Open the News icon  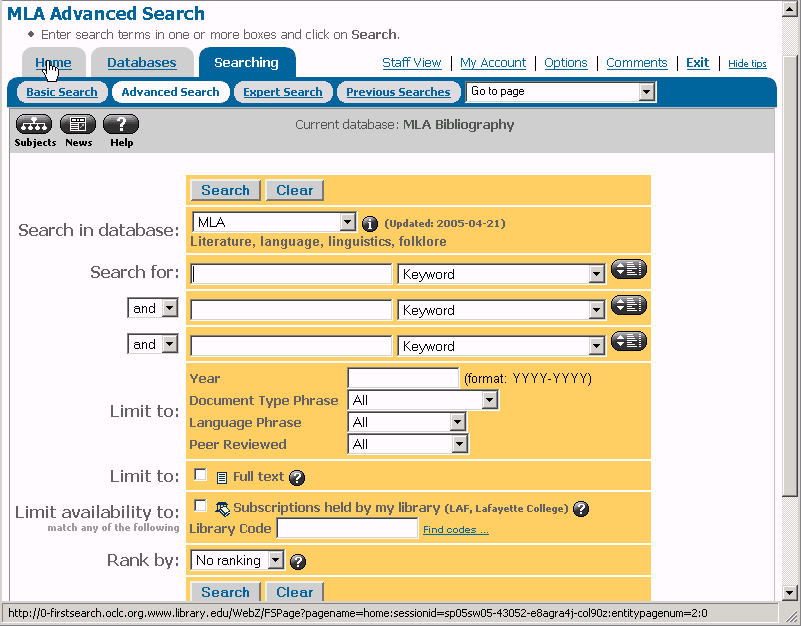click(78, 124)
